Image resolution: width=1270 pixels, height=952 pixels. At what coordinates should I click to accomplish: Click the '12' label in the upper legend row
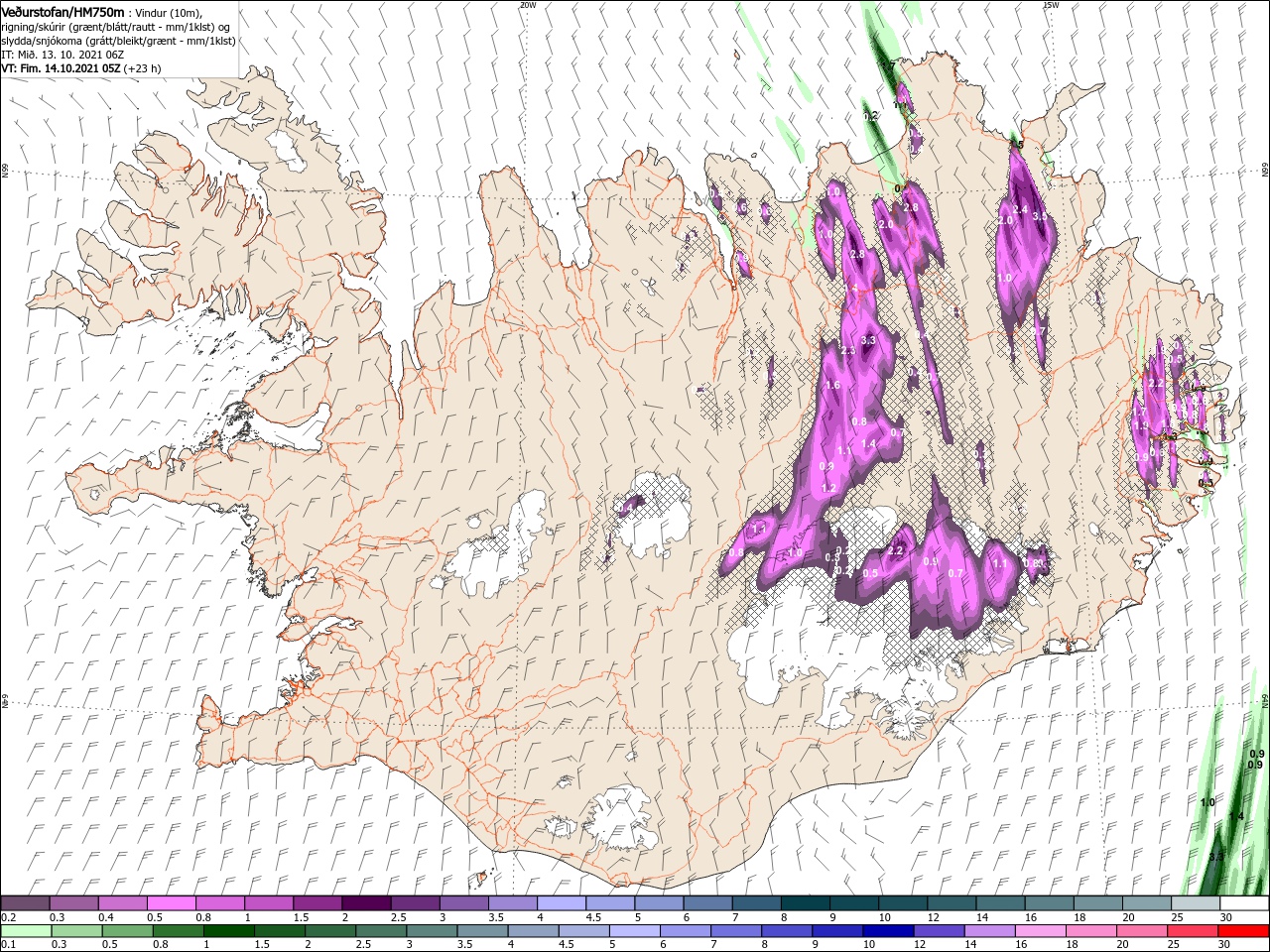coord(934,917)
